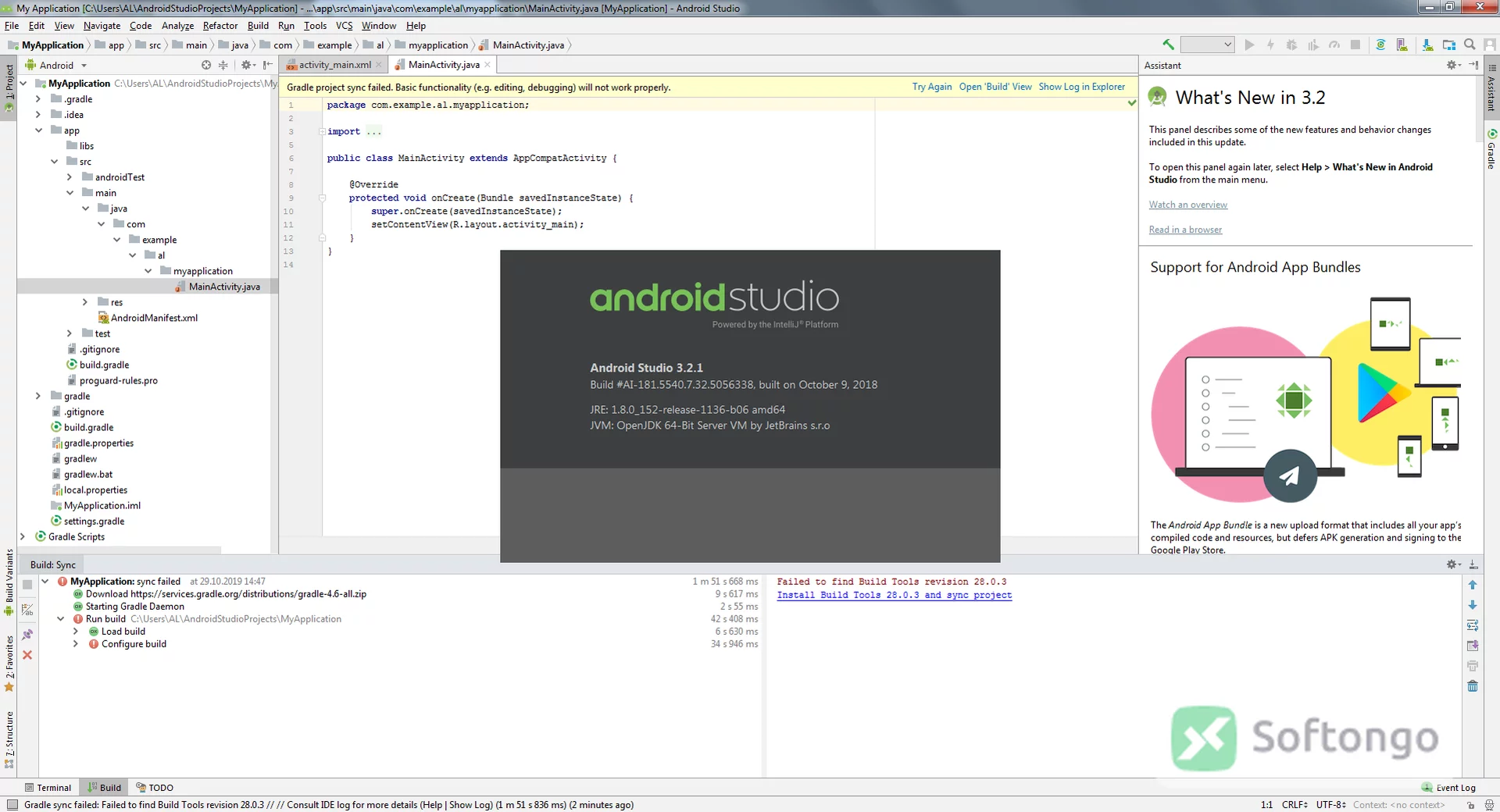Expand the res folder
This screenshot has width=1500, height=812.
point(85,302)
